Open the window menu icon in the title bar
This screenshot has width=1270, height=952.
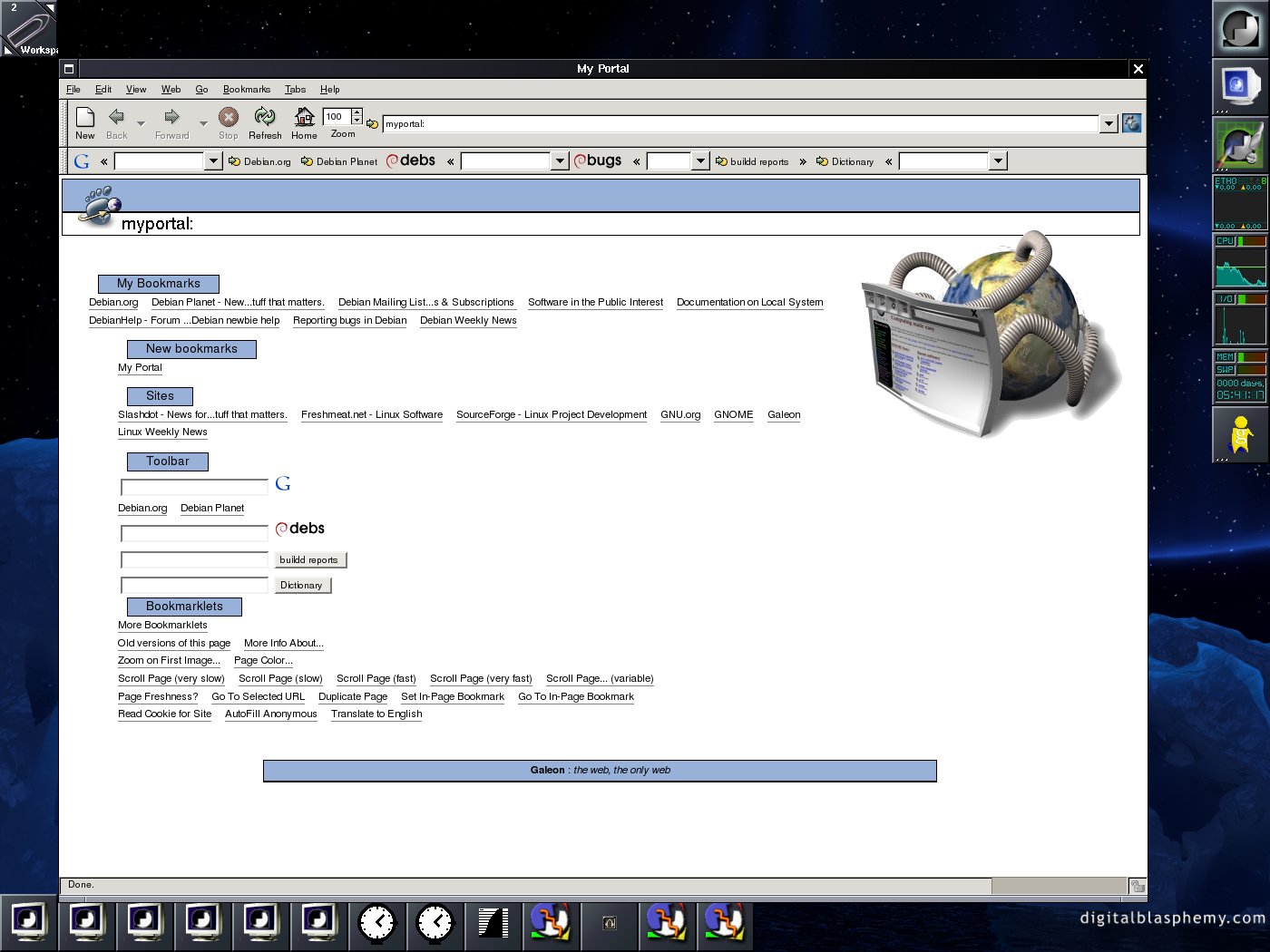tap(69, 69)
